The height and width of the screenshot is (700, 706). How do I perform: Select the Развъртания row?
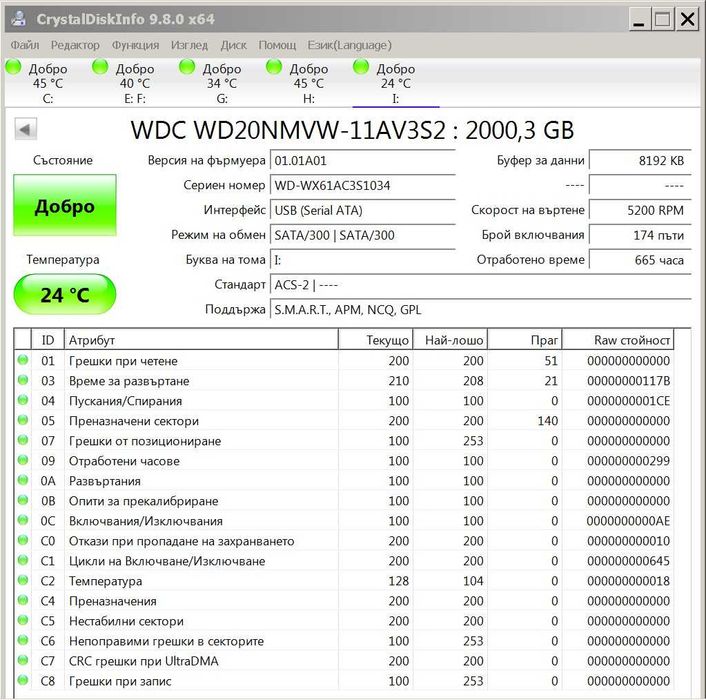pos(344,481)
